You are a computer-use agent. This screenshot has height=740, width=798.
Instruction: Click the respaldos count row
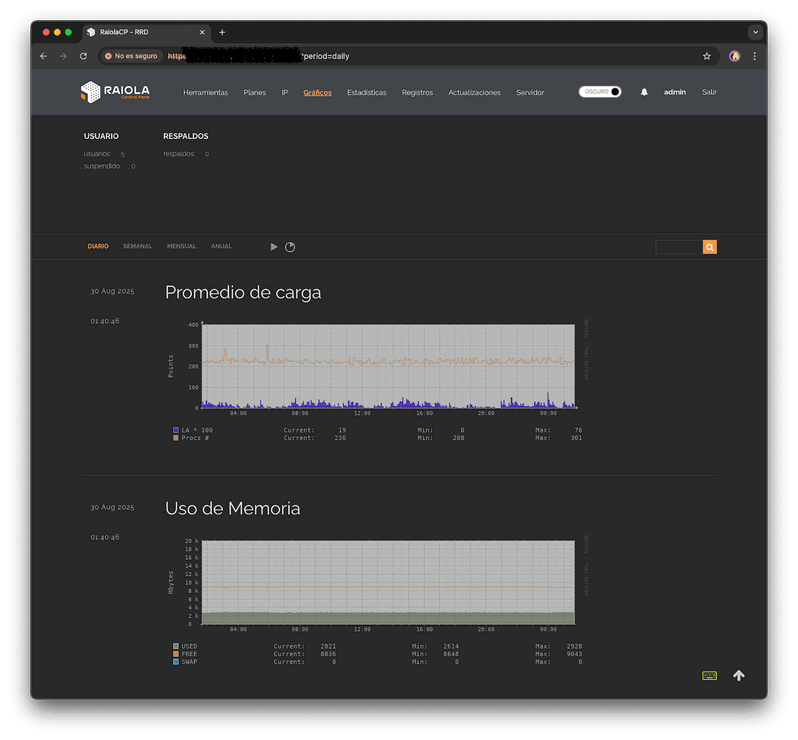186,154
